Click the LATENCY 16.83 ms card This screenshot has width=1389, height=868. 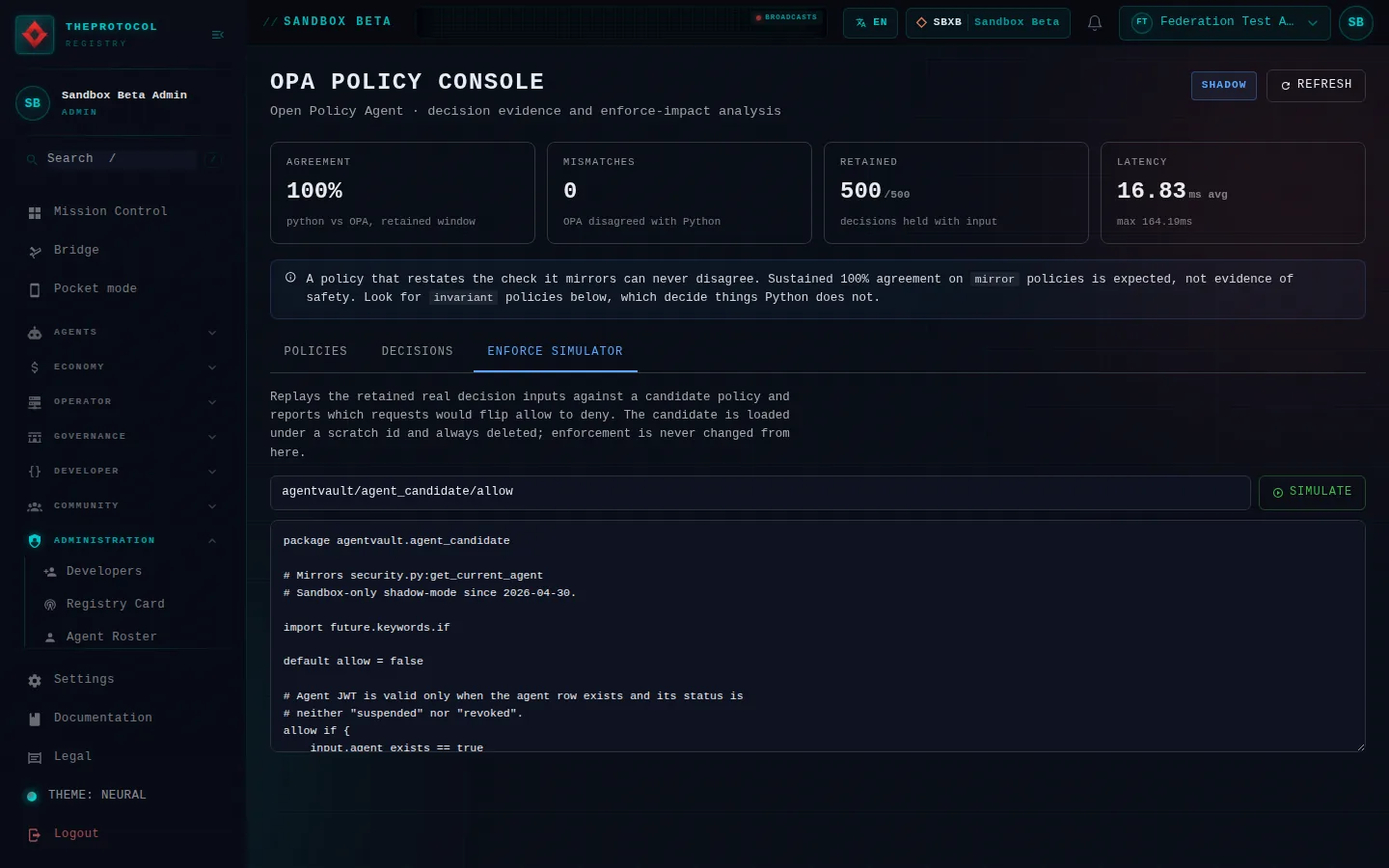(x=1233, y=193)
